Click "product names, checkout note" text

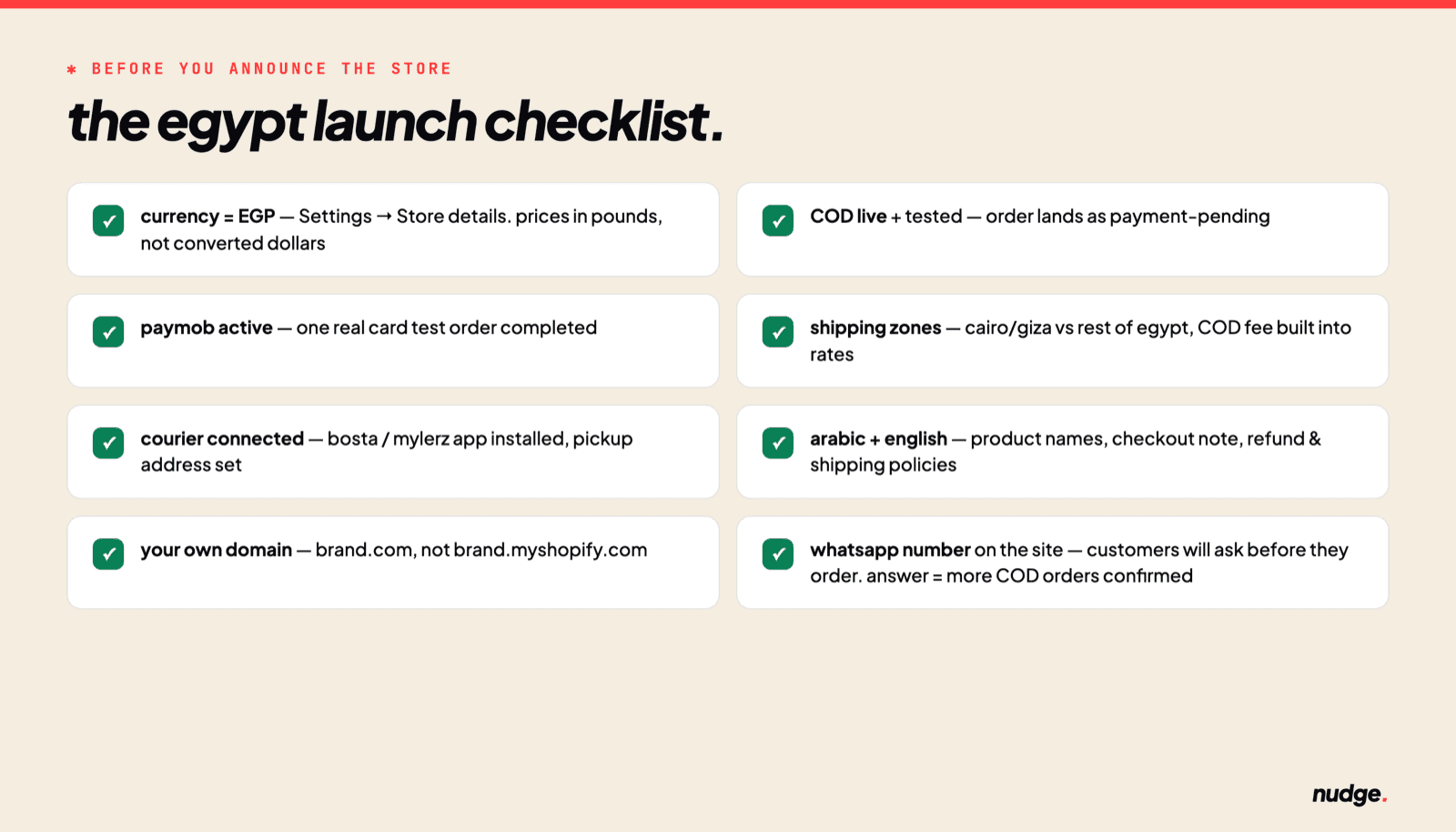1105,439
